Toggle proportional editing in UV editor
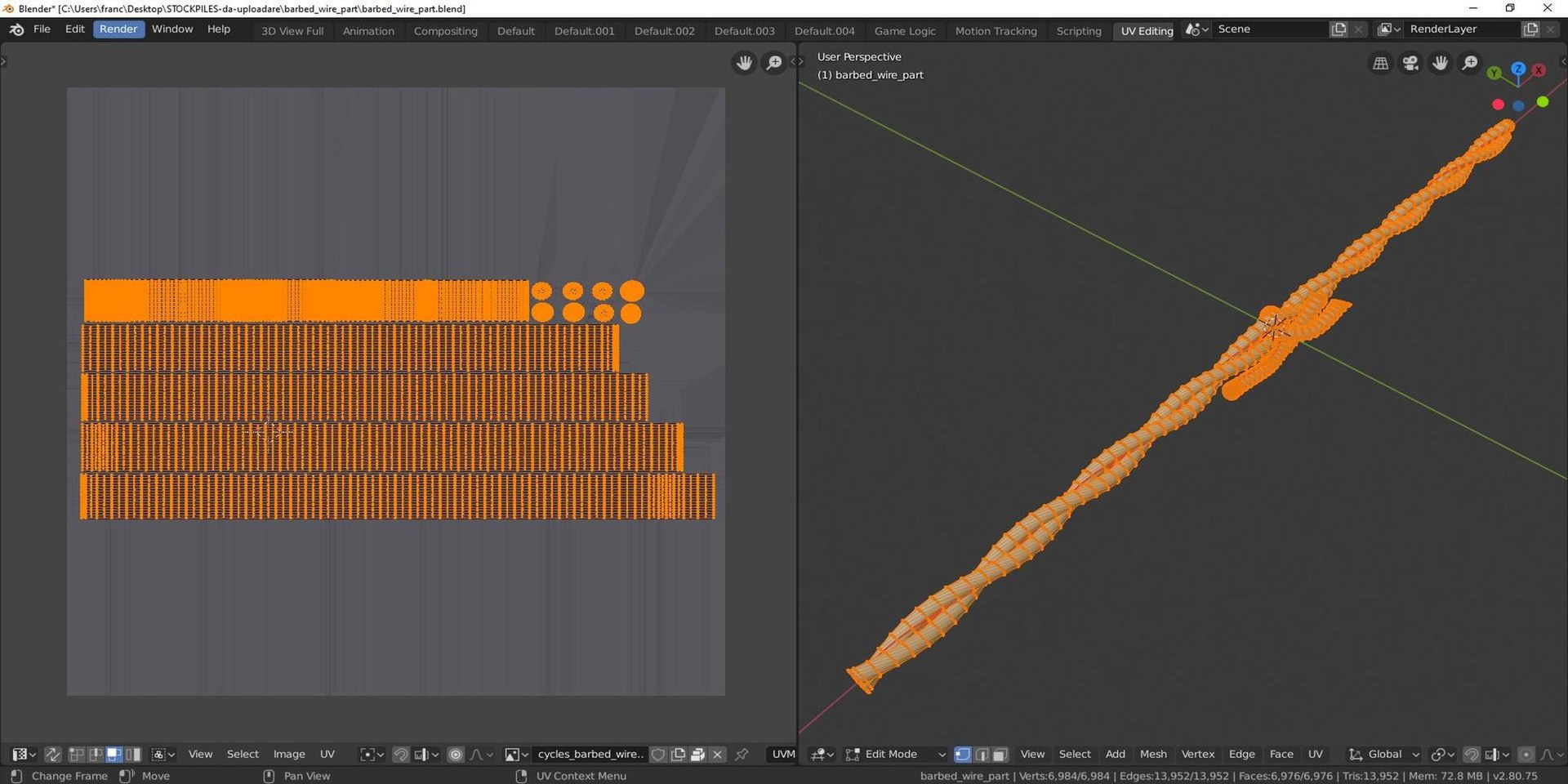Viewport: 1568px width, 784px height. coord(456,755)
